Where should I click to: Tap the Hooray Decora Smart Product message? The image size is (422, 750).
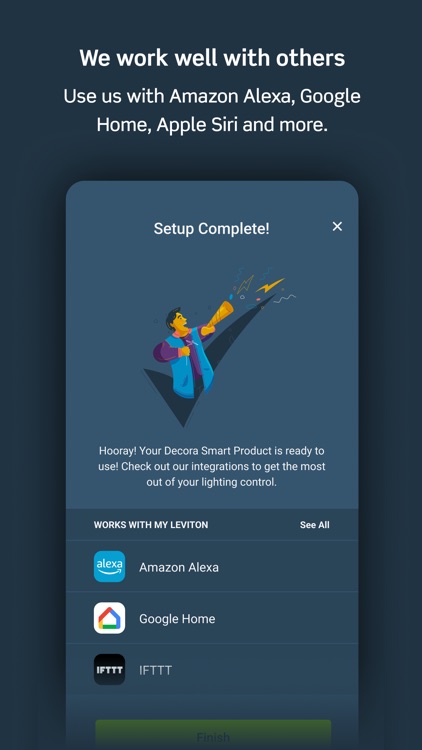[211, 466]
